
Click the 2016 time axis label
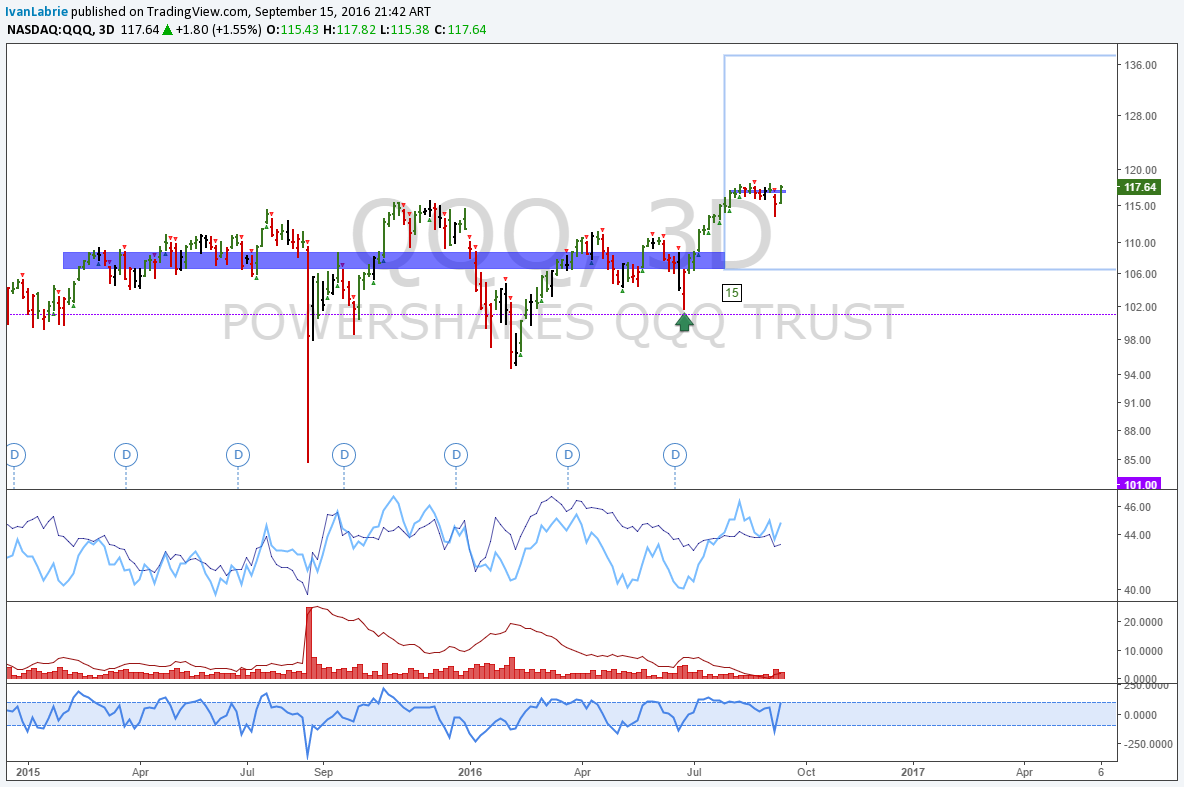click(470, 772)
